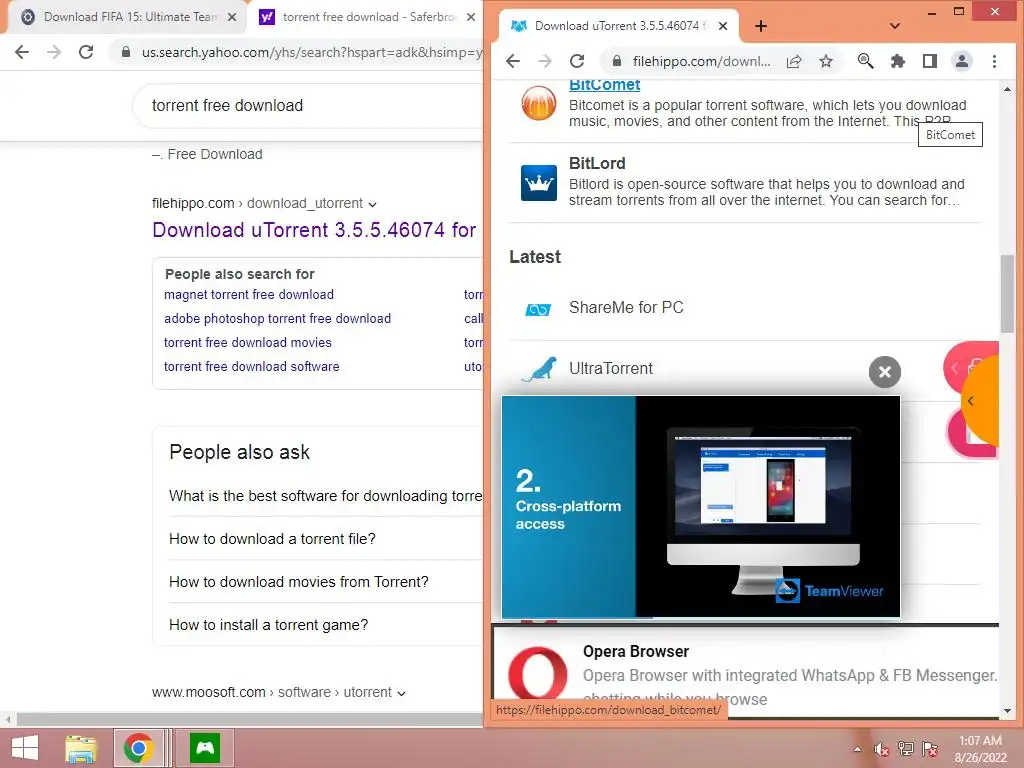This screenshot has width=1024, height=768.
Task: Click 'magnet torrent free download' suggestion
Action: 249,295
